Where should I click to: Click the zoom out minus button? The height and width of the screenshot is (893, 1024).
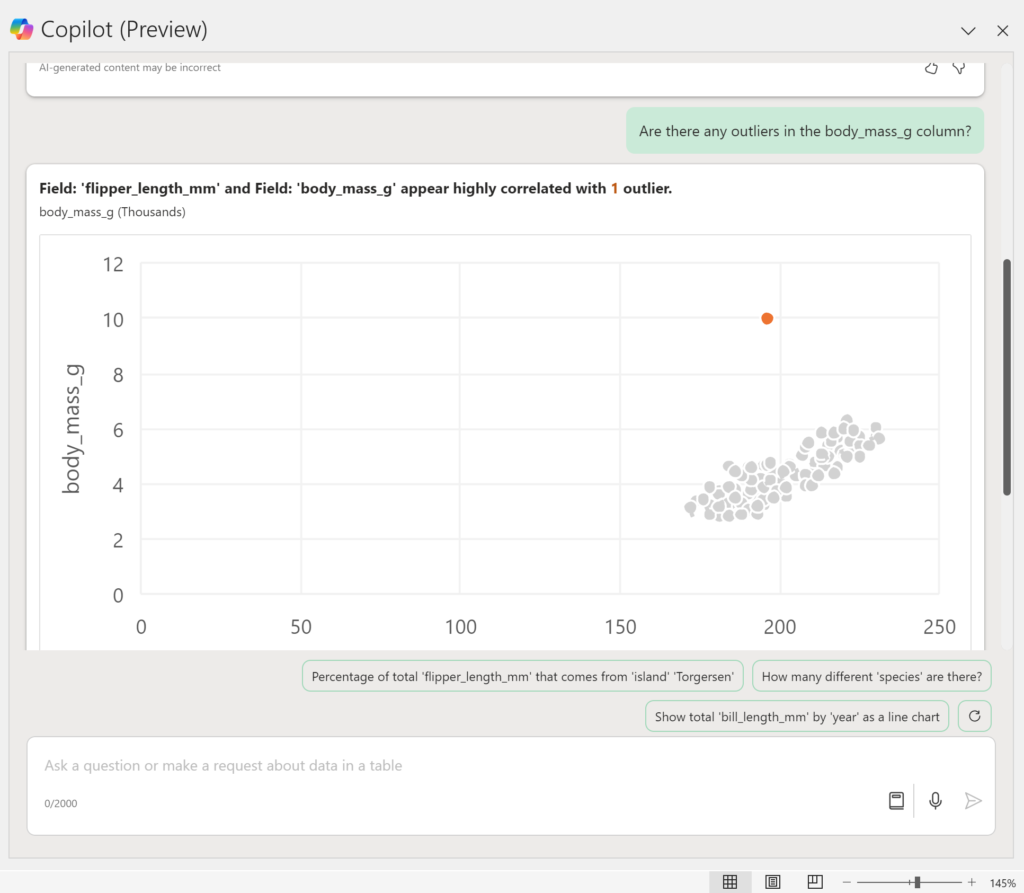(x=846, y=882)
